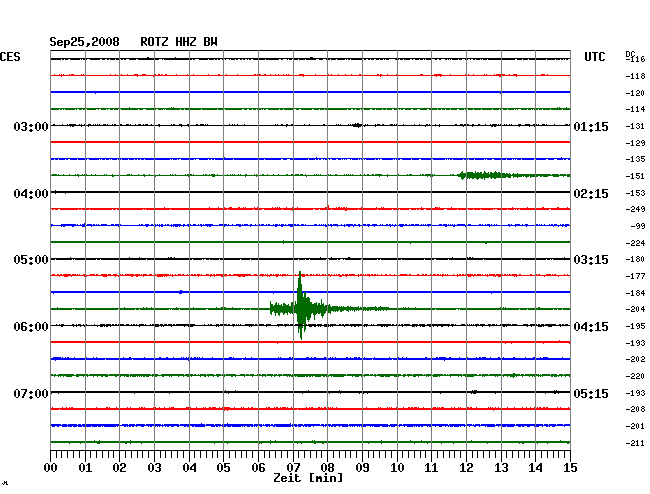Image resolution: width=650 pixels, height=494 pixels.
Task: Select DC offset value -118
Action: 635,76
